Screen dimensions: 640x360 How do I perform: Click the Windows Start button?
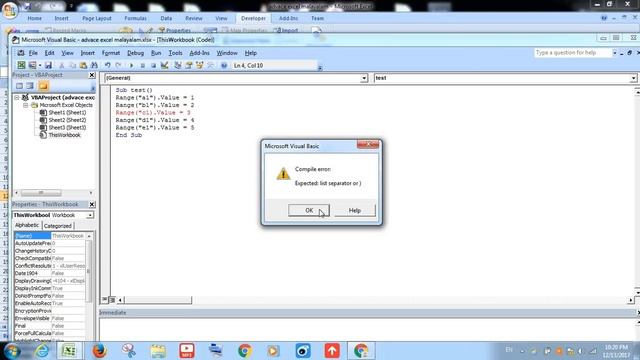tap(12, 351)
